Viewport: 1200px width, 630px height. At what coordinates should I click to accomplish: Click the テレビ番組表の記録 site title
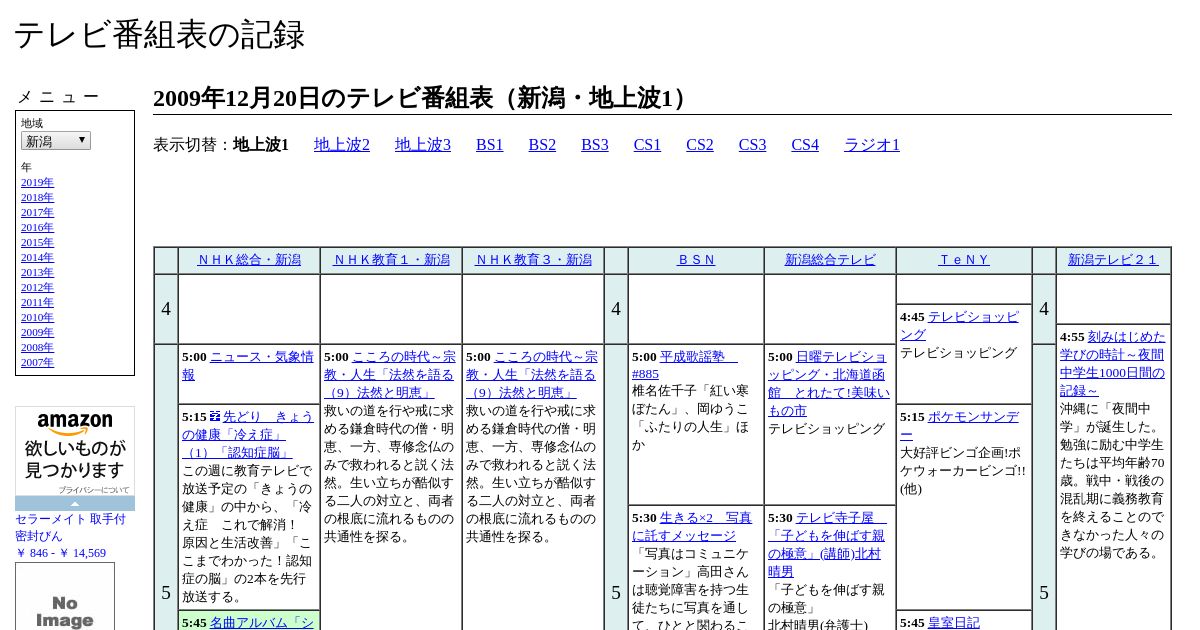click(159, 34)
